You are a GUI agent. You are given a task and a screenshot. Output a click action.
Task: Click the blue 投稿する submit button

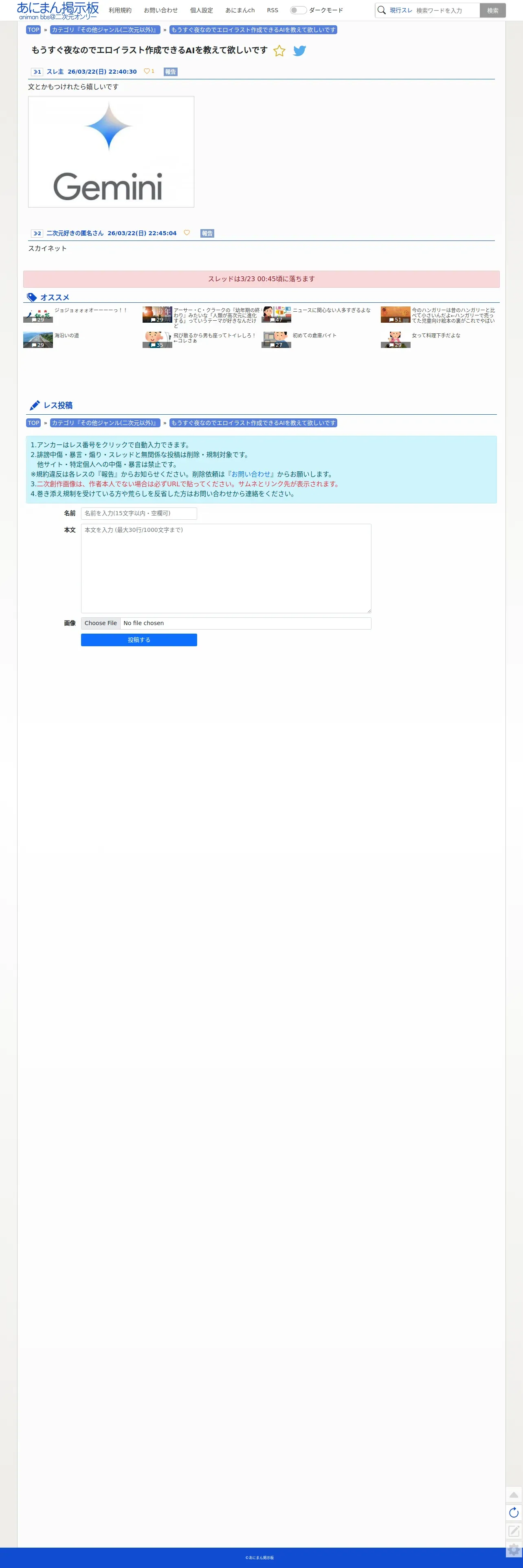[139, 640]
